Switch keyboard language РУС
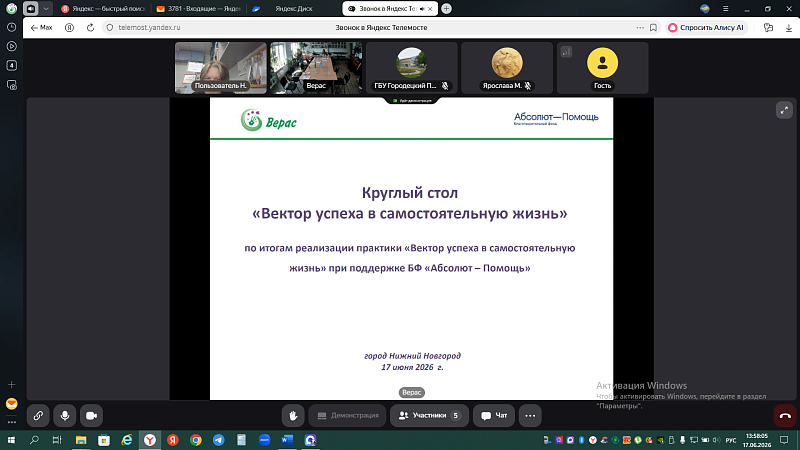The width and height of the screenshot is (800, 450). tap(731, 440)
